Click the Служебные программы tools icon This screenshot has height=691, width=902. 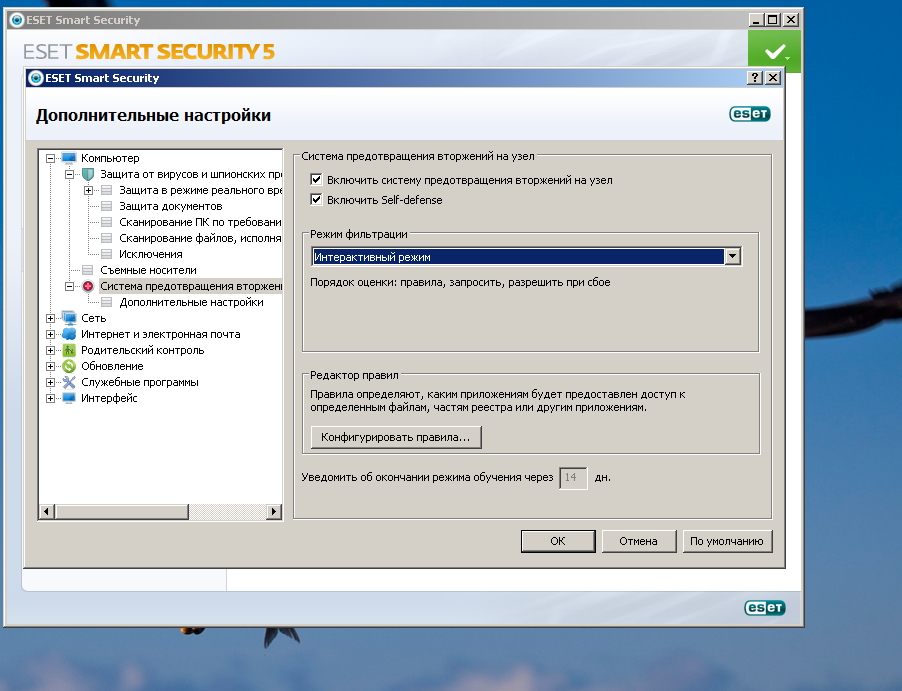[x=69, y=382]
